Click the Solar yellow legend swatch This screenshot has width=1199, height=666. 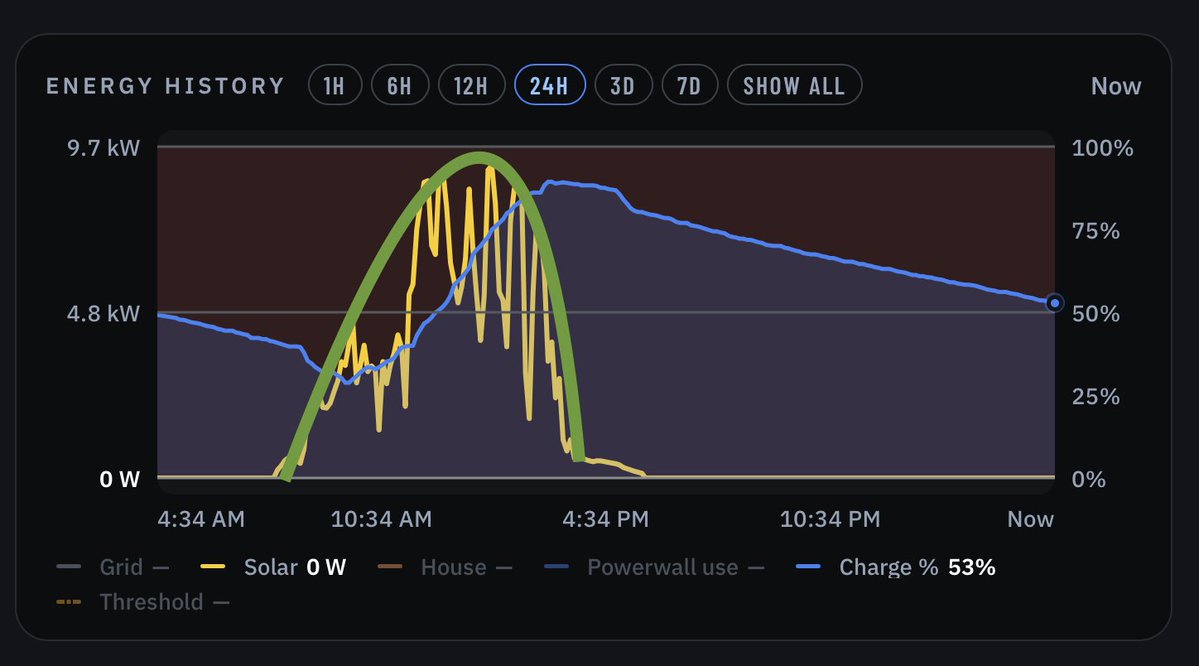(212, 567)
